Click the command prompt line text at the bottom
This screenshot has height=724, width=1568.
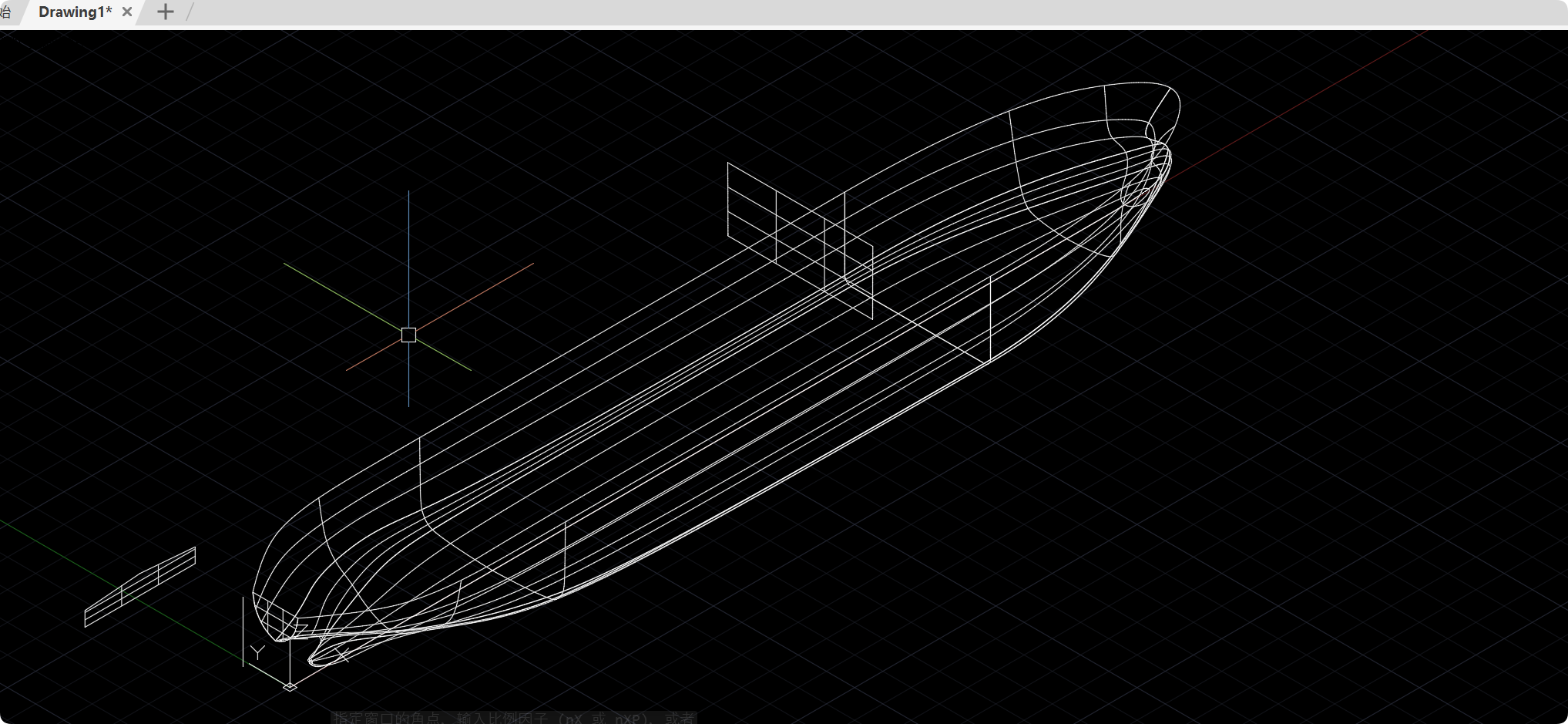point(514,718)
